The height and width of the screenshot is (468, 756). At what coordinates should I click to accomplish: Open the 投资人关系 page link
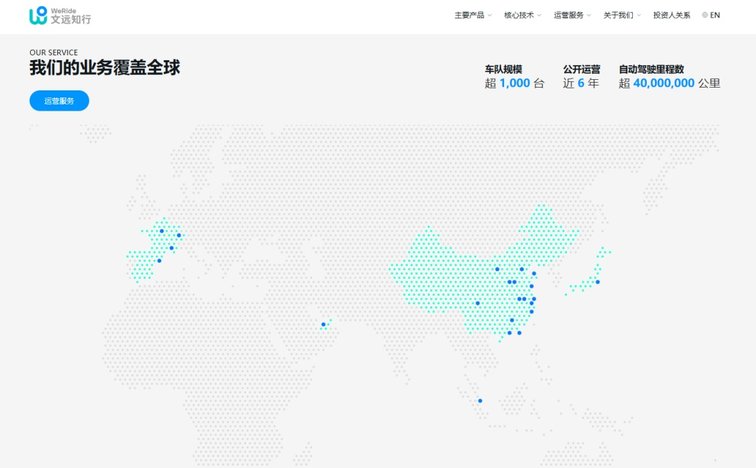(x=672, y=15)
